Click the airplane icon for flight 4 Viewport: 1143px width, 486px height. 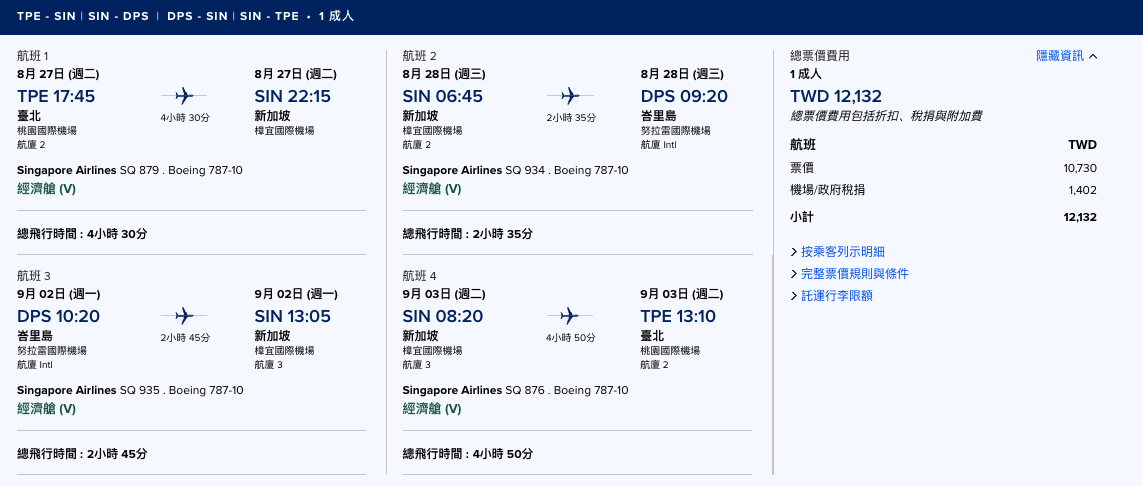click(570, 315)
